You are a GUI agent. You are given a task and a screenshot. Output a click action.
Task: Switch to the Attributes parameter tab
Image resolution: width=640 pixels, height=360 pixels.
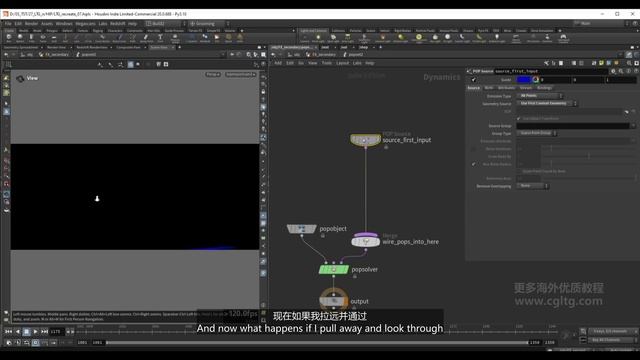[x=507, y=88]
